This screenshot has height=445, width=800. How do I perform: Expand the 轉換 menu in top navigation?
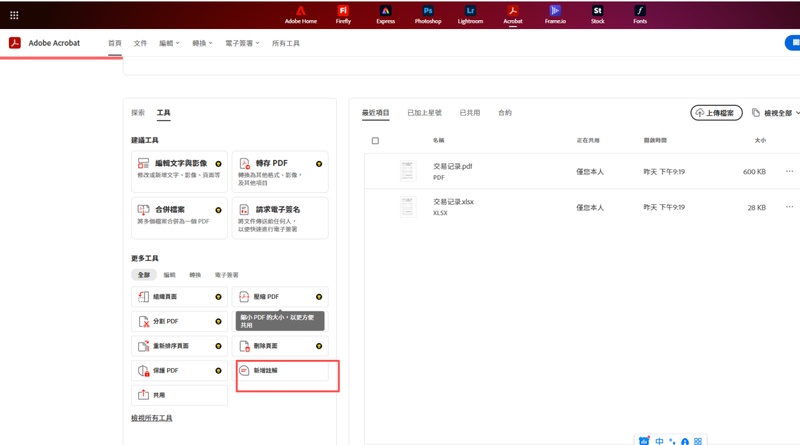pyautogui.click(x=202, y=43)
